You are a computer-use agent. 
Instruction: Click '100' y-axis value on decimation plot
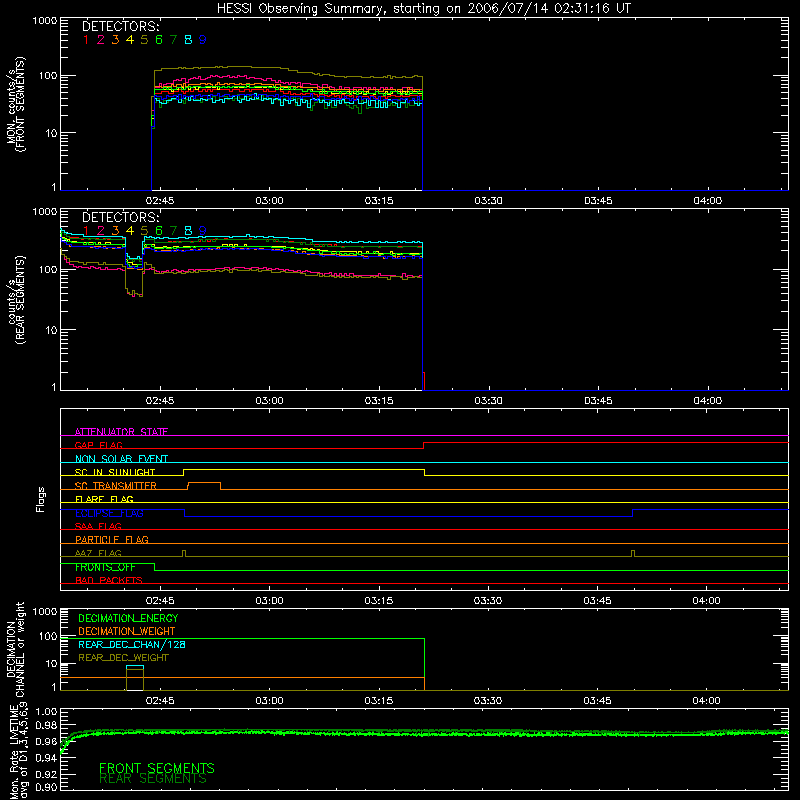click(x=48, y=636)
